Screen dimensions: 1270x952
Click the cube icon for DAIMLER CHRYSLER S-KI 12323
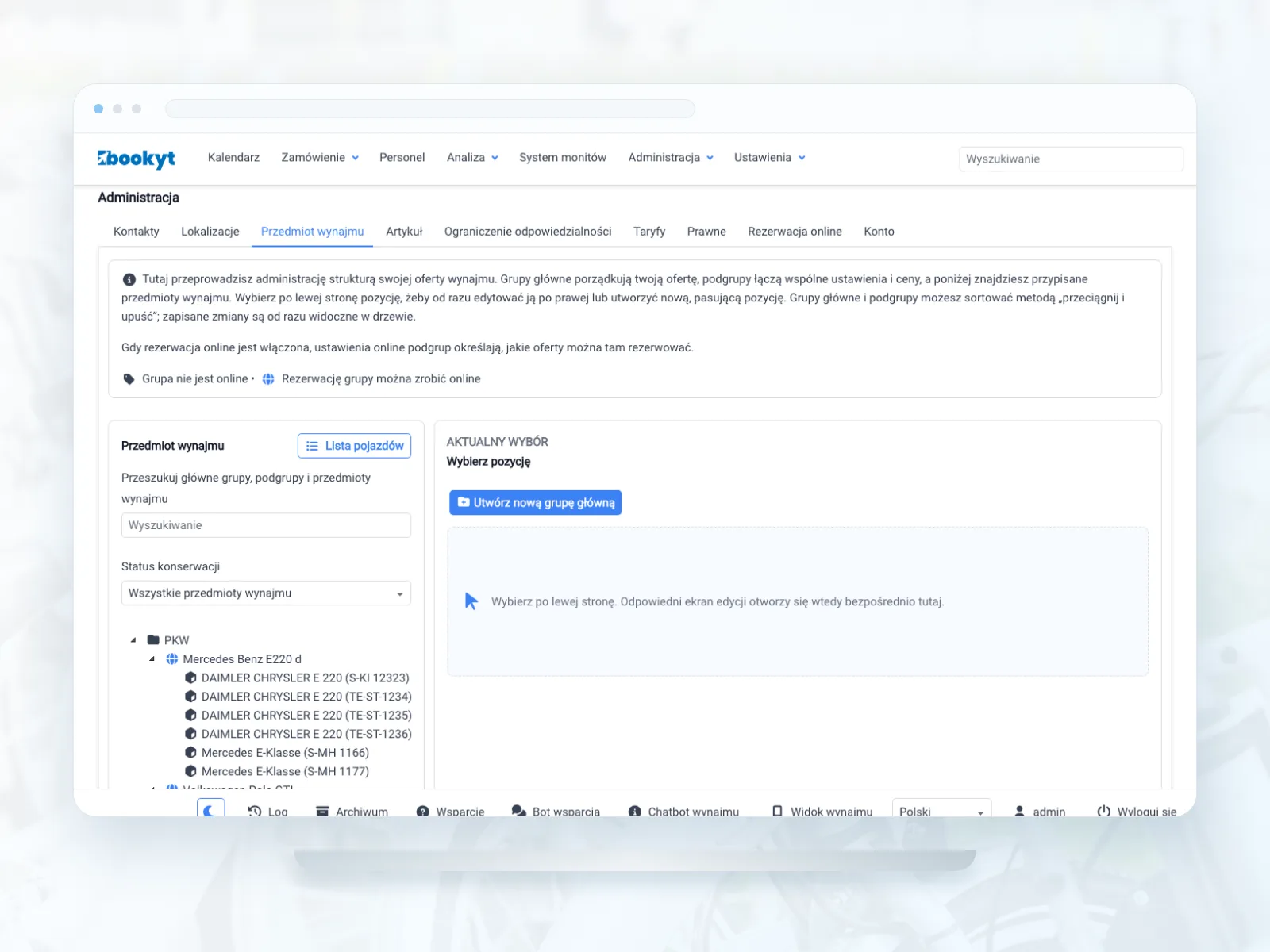point(190,678)
